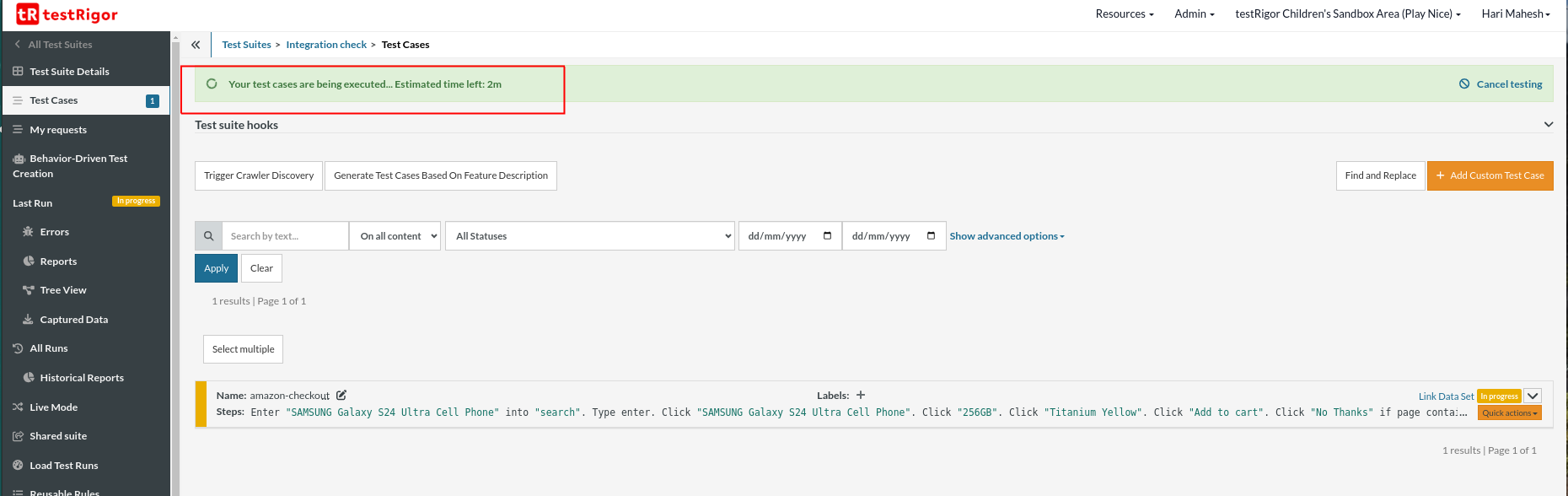Screen dimensions: 1568x496
Task: Collapse the sidebar with double chevron icon
Action: tap(196, 45)
